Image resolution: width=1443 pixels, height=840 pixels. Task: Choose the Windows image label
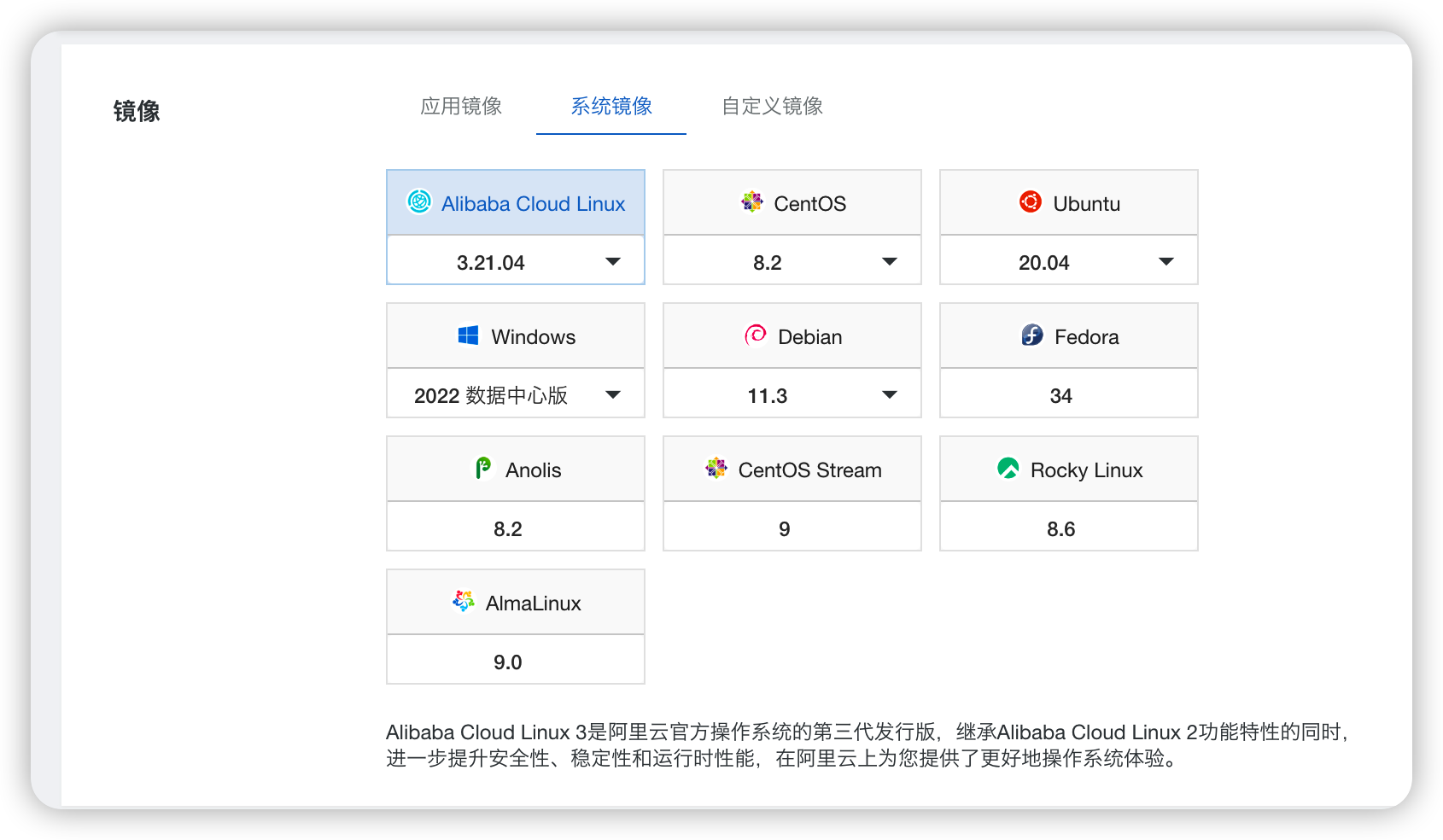point(533,337)
